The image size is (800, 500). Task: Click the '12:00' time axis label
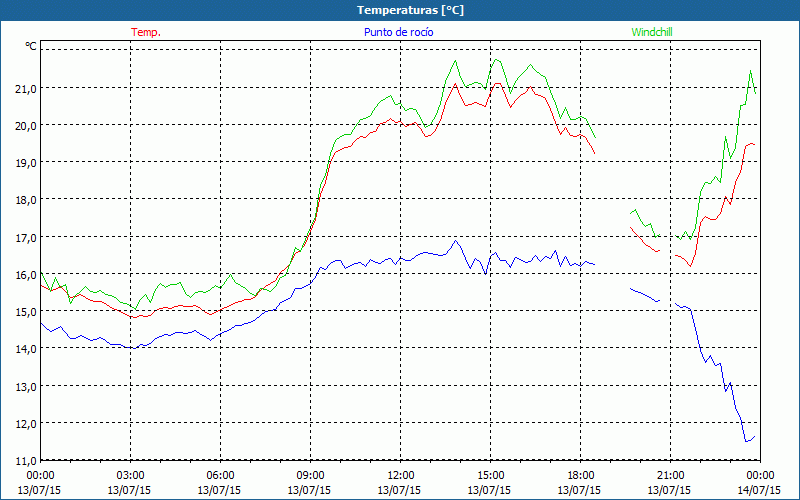401,475
